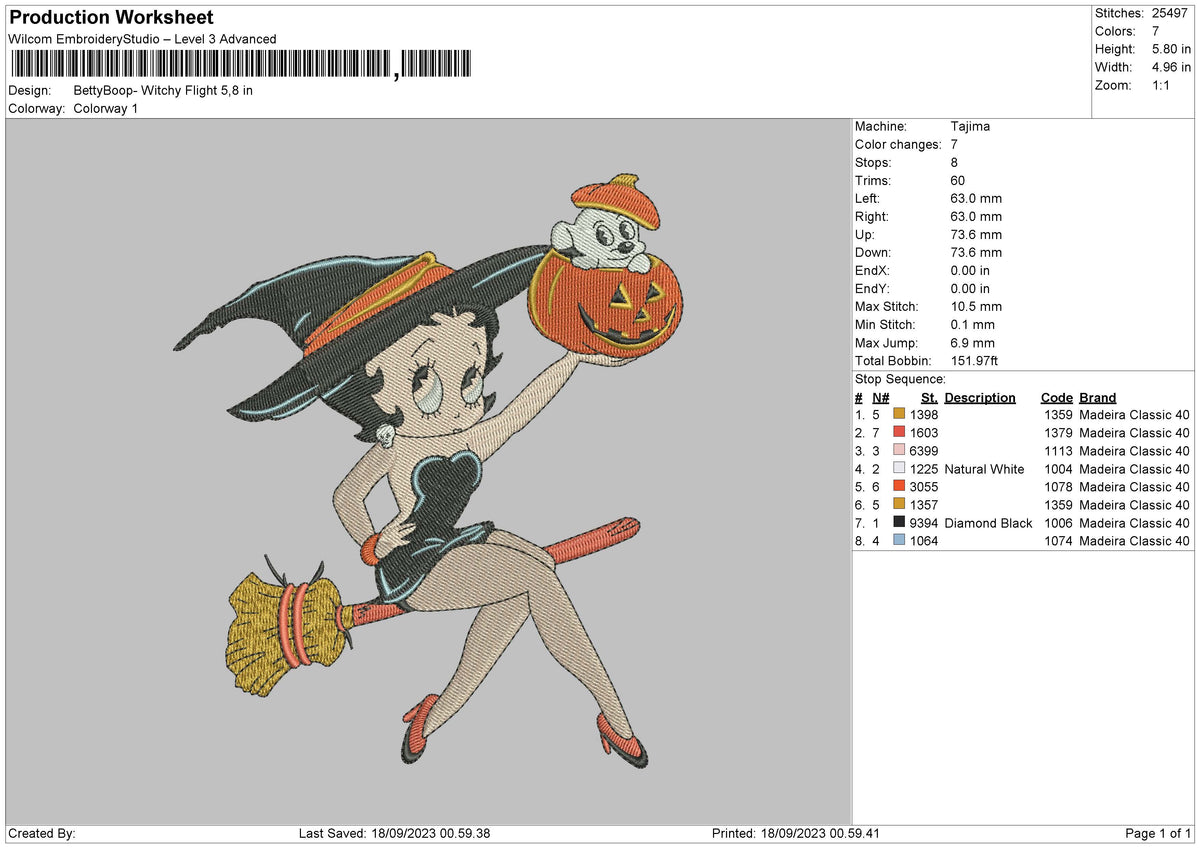
Task: Click the Machine value Tajima
Action: 970,126
